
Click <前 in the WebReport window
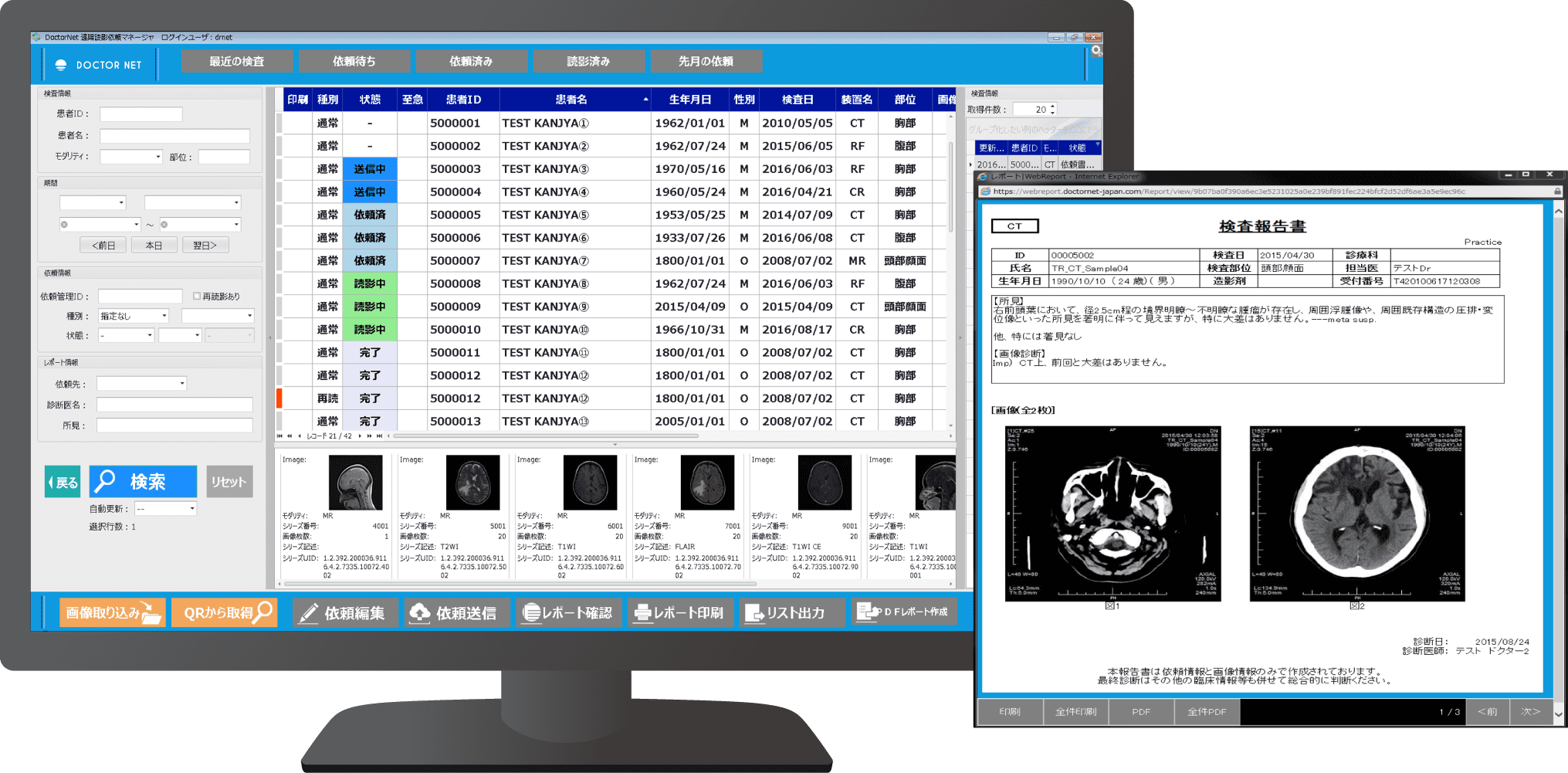(1488, 712)
